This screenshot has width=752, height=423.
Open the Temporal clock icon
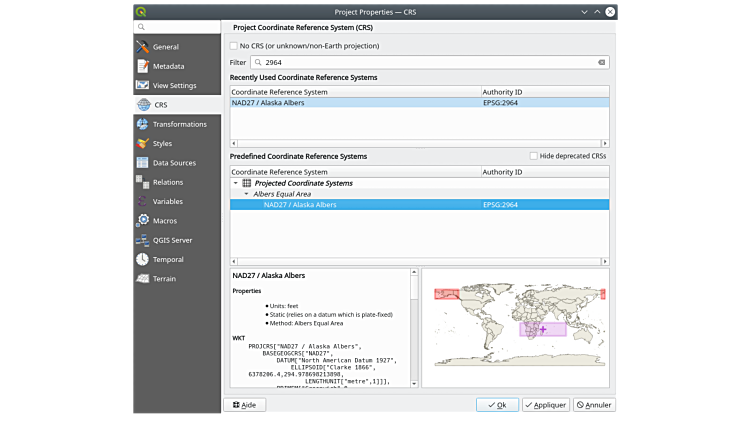pos(143,260)
